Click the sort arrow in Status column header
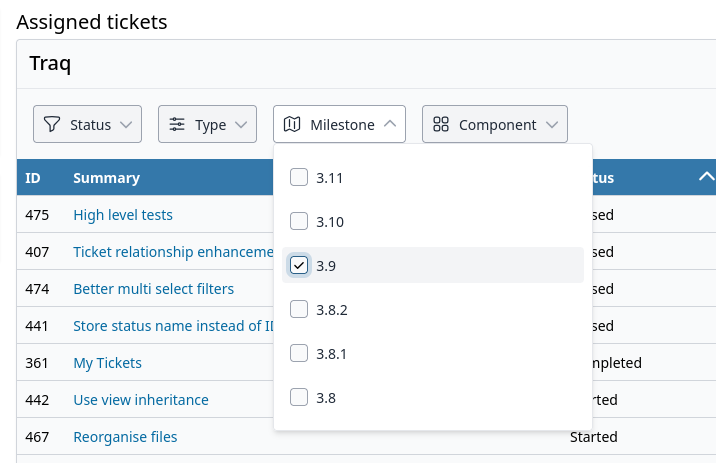The image size is (716, 463). (x=706, y=177)
